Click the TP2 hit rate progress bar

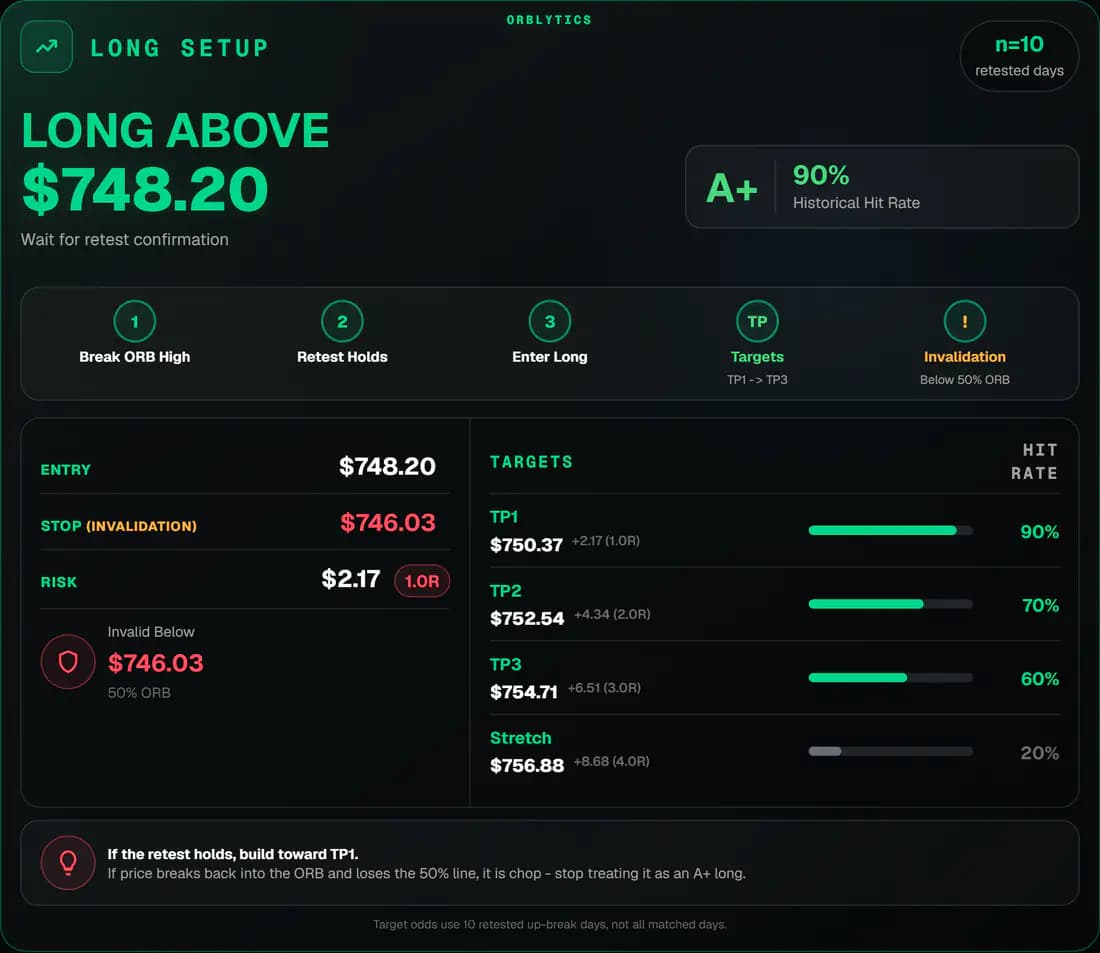[890, 604]
